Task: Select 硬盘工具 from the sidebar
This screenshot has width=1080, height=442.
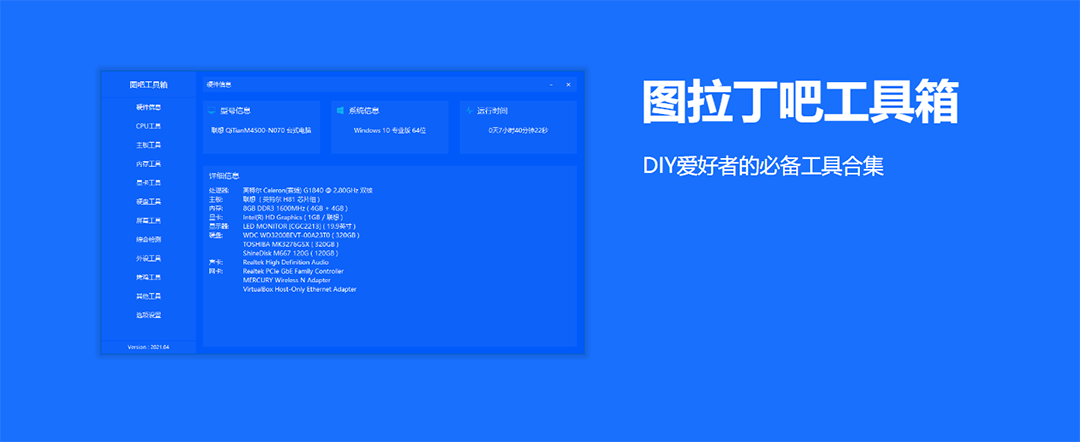Action: (148, 202)
